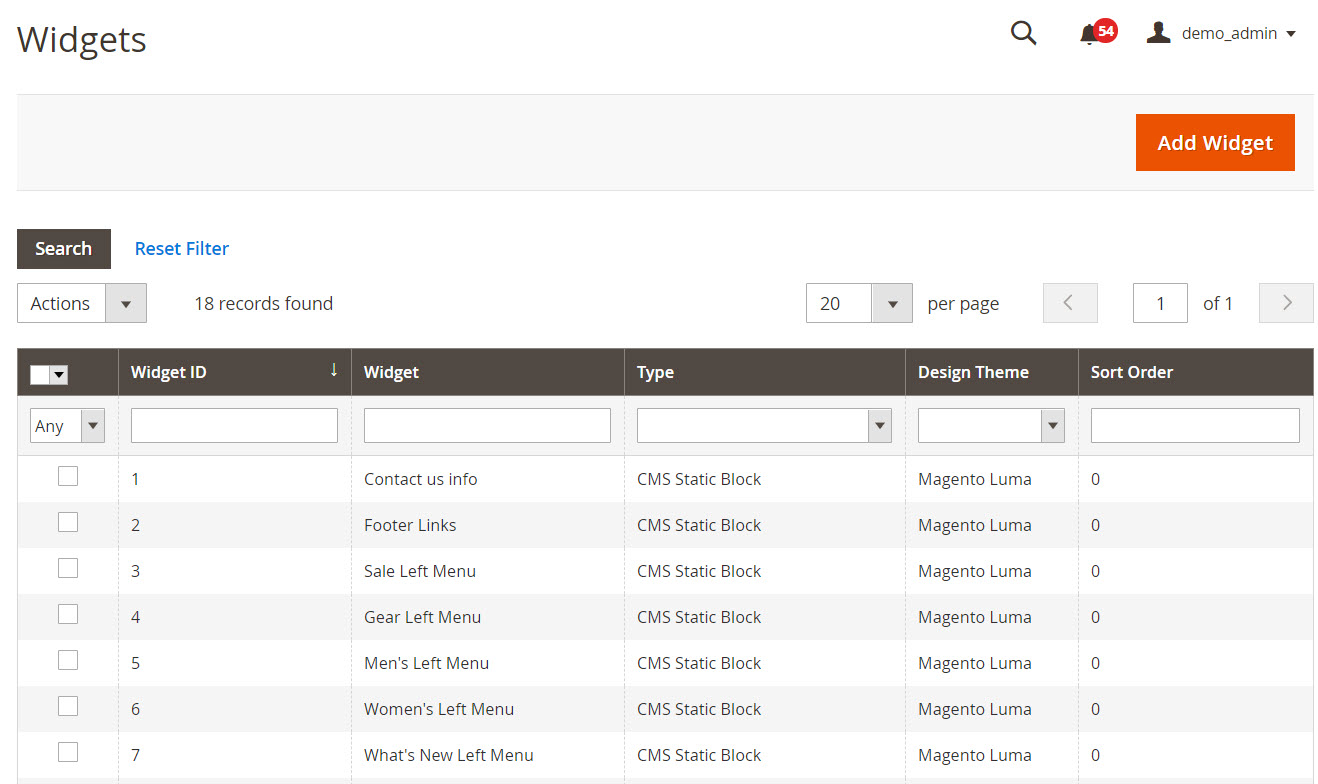This screenshot has height=784, width=1318.
Task: Click 18 records found text
Action: click(x=263, y=303)
